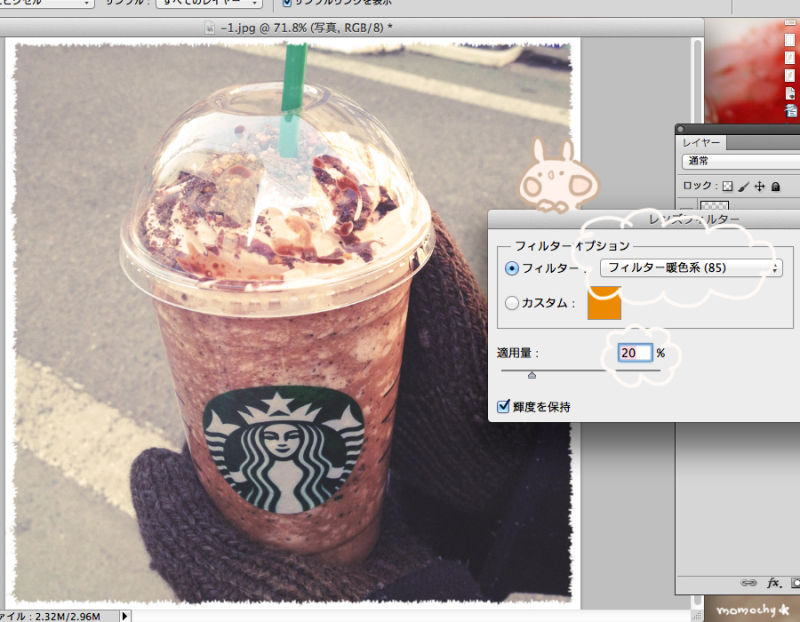
Task: Open the ピクセル sample size dropdown
Action: coord(46,4)
